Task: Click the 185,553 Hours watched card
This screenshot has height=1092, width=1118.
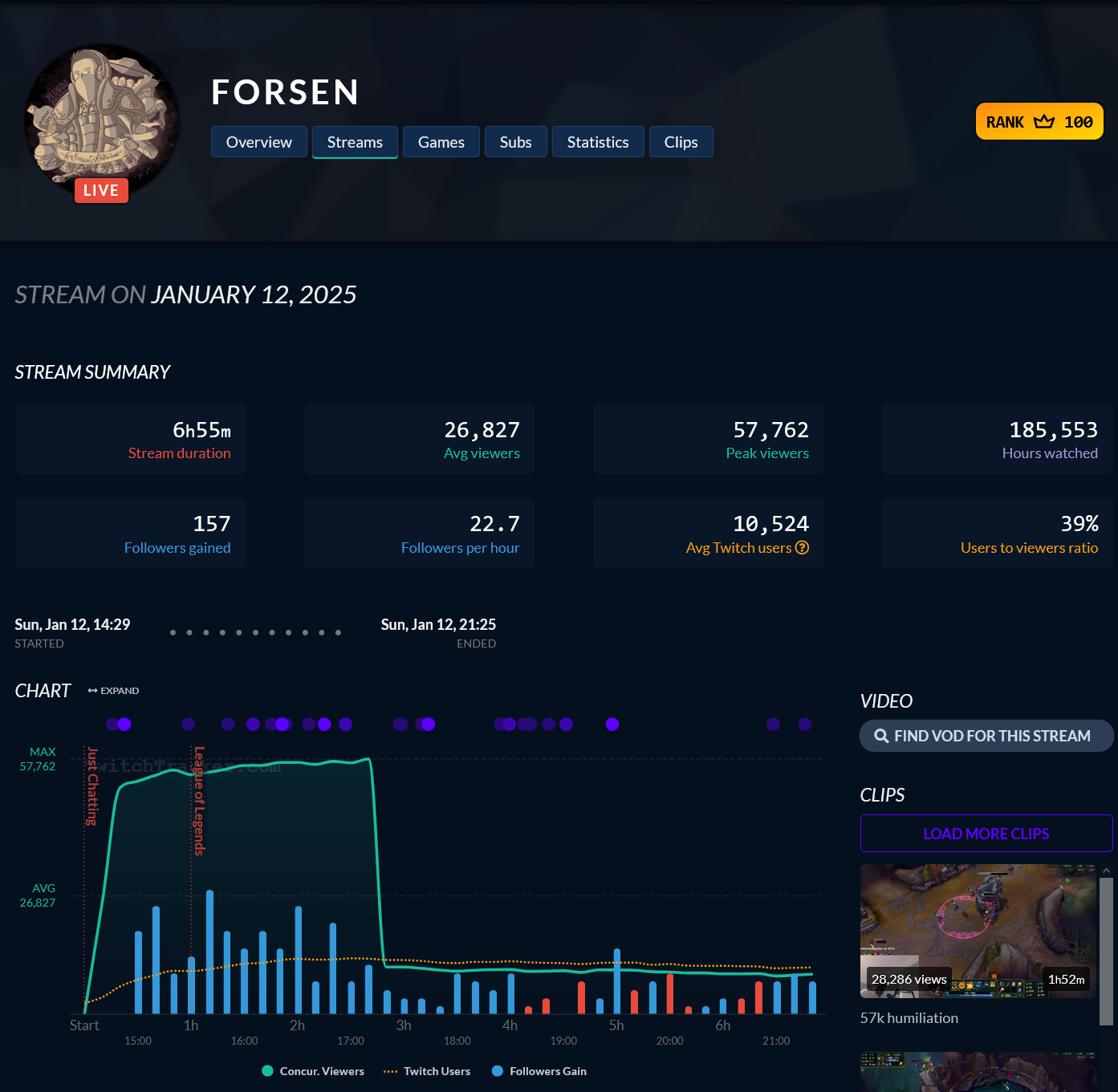Action: point(998,439)
